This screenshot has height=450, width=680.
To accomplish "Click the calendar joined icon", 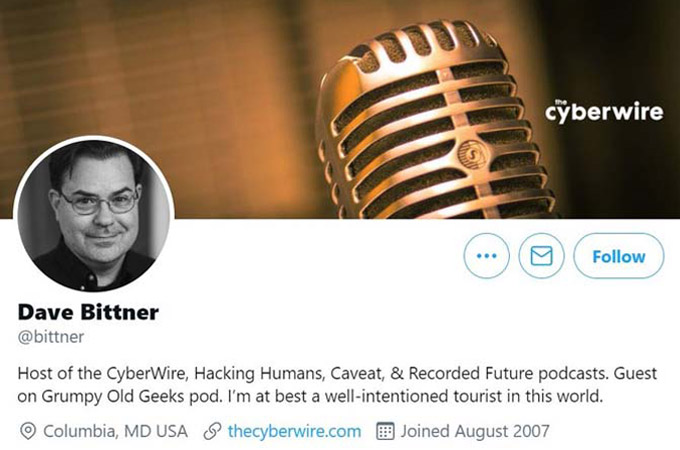I will [x=385, y=431].
